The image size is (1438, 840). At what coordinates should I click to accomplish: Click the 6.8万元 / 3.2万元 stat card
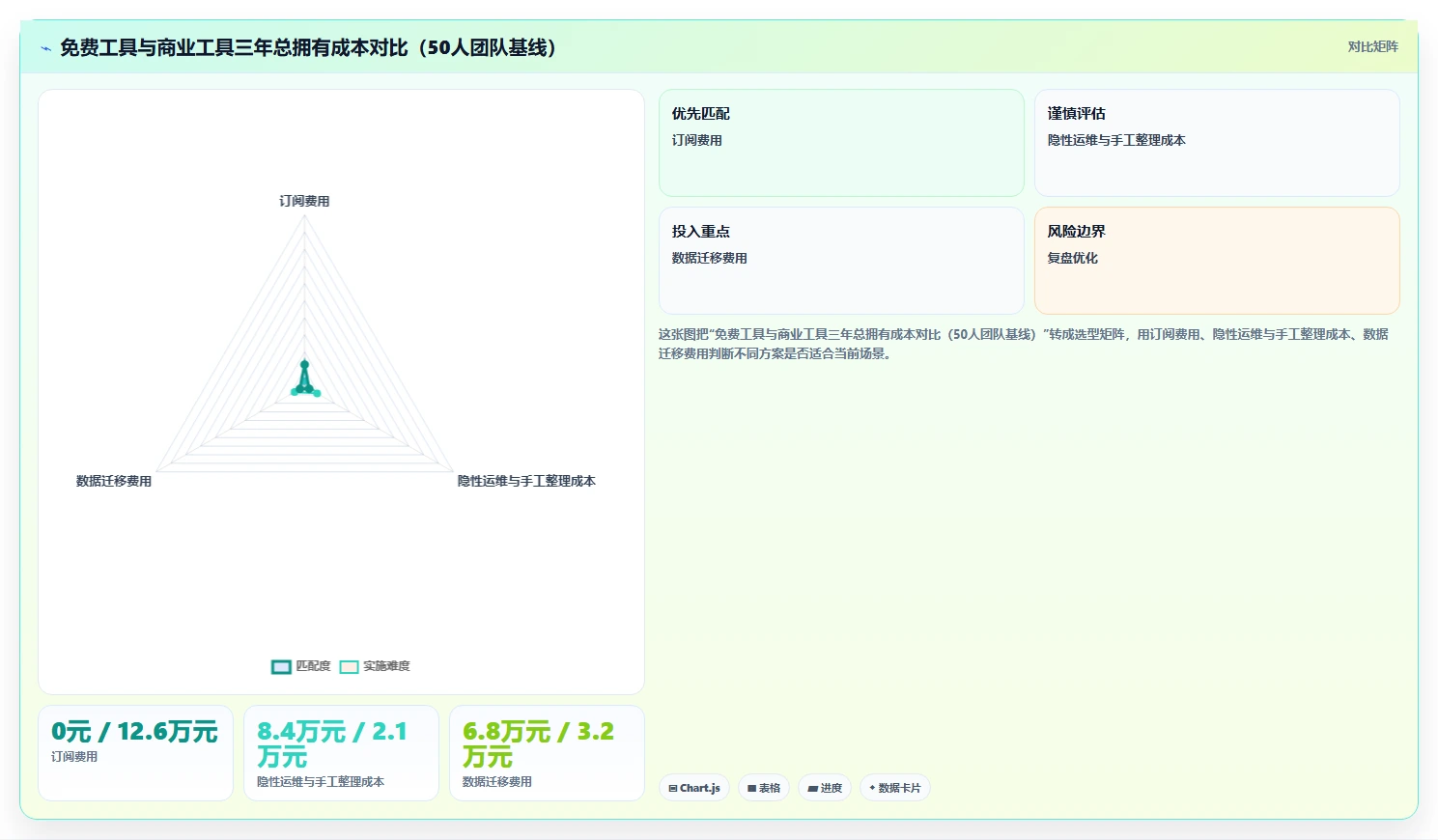pyautogui.click(x=547, y=753)
